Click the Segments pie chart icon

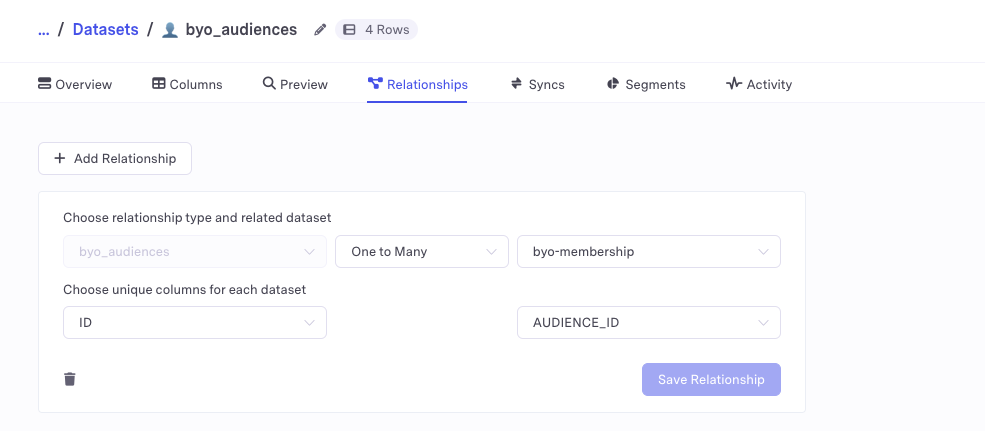(613, 84)
